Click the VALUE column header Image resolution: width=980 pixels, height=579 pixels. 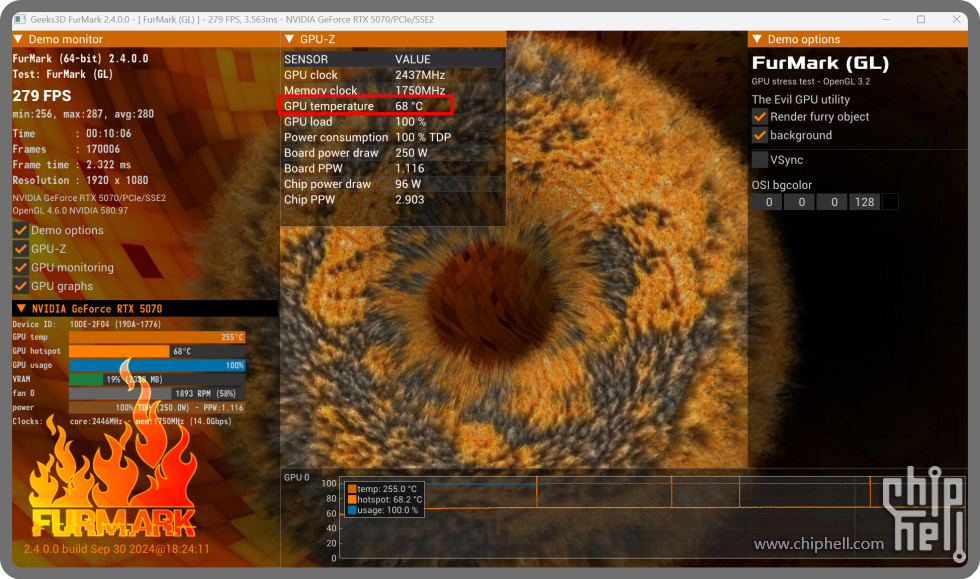(x=412, y=59)
